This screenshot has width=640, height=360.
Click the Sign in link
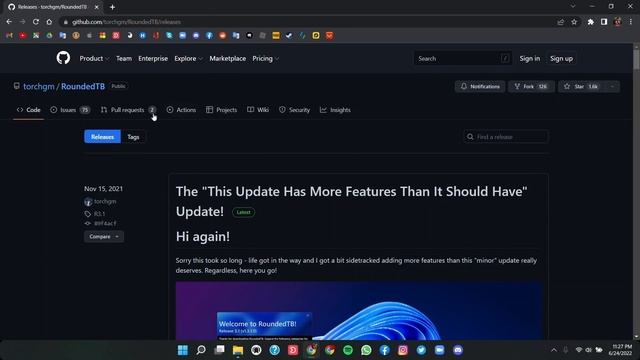[529, 58]
